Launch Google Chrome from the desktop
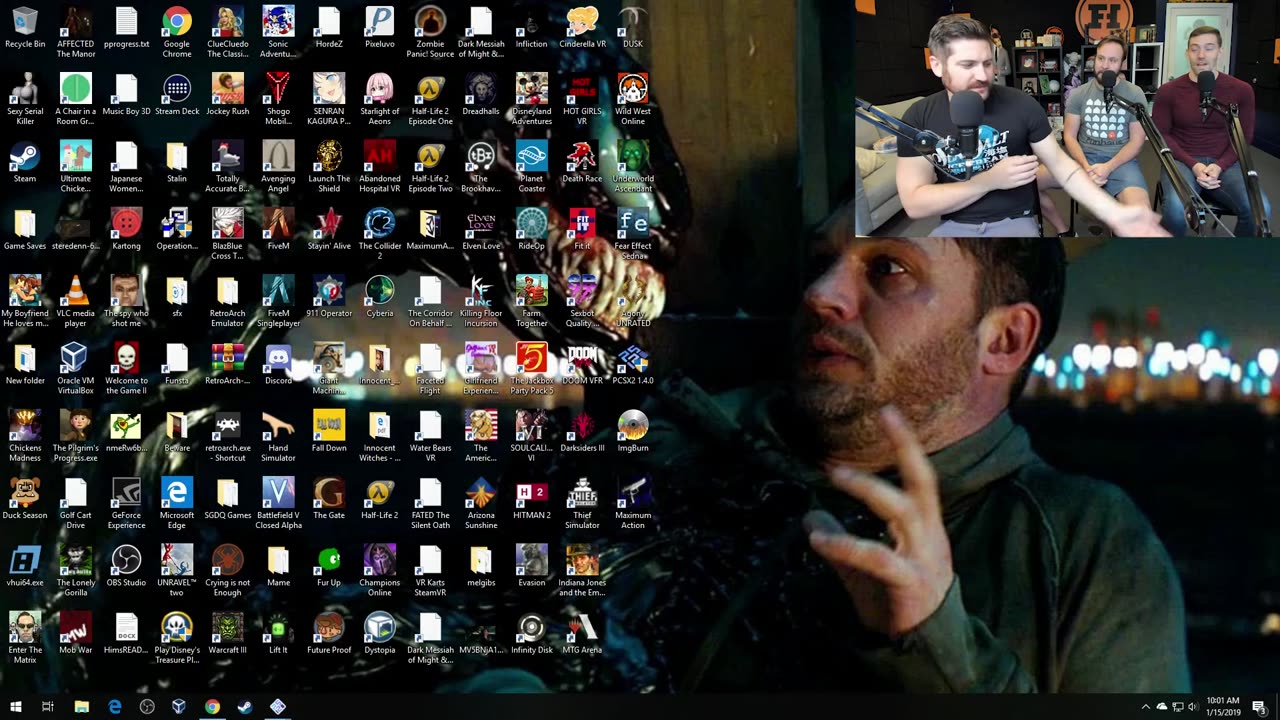The width and height of the screenshot is (1280, 720). click(x=177, y=32)
